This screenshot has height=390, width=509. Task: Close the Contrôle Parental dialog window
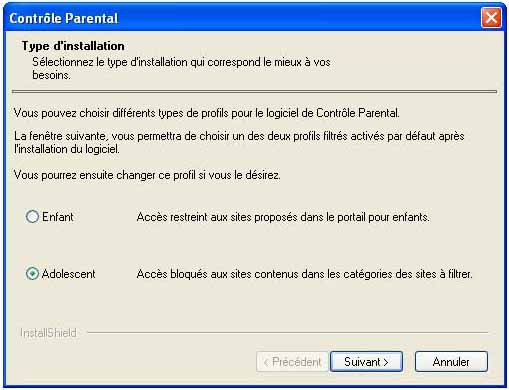click(x=491, y=18)
